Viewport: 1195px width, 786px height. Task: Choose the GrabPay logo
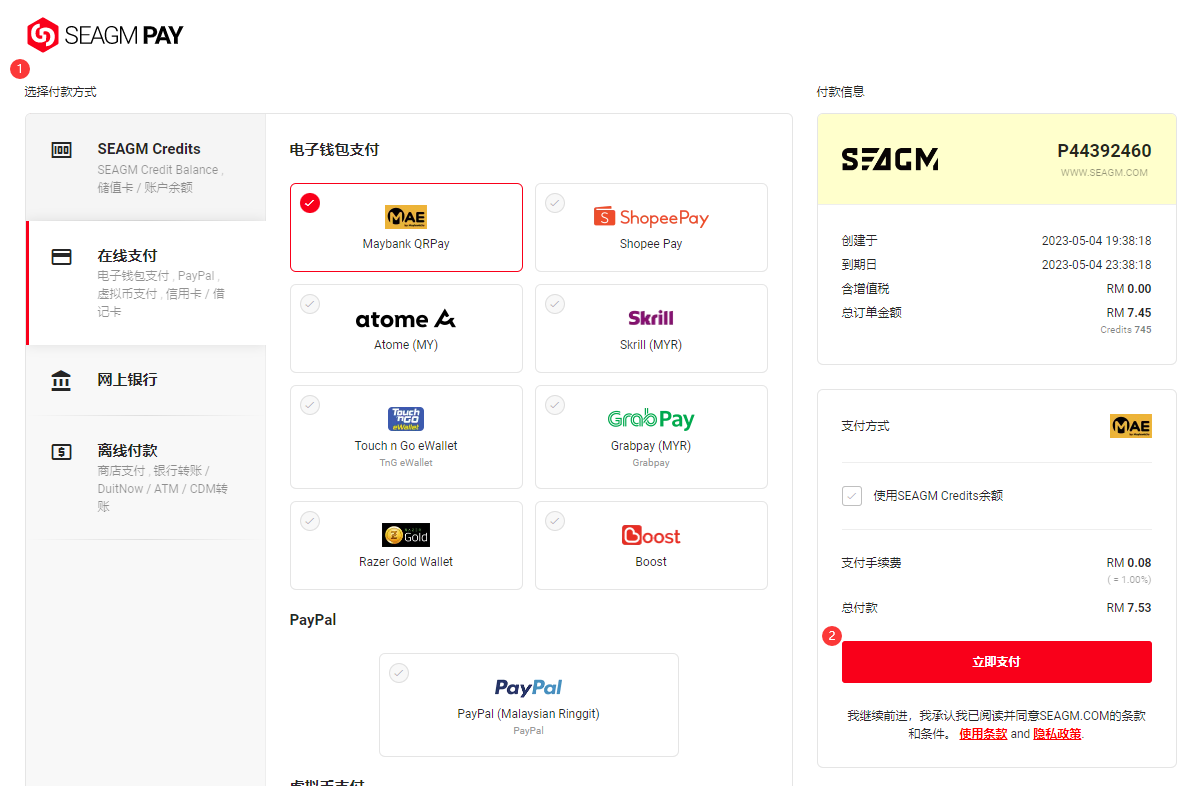tap(651, 419)
